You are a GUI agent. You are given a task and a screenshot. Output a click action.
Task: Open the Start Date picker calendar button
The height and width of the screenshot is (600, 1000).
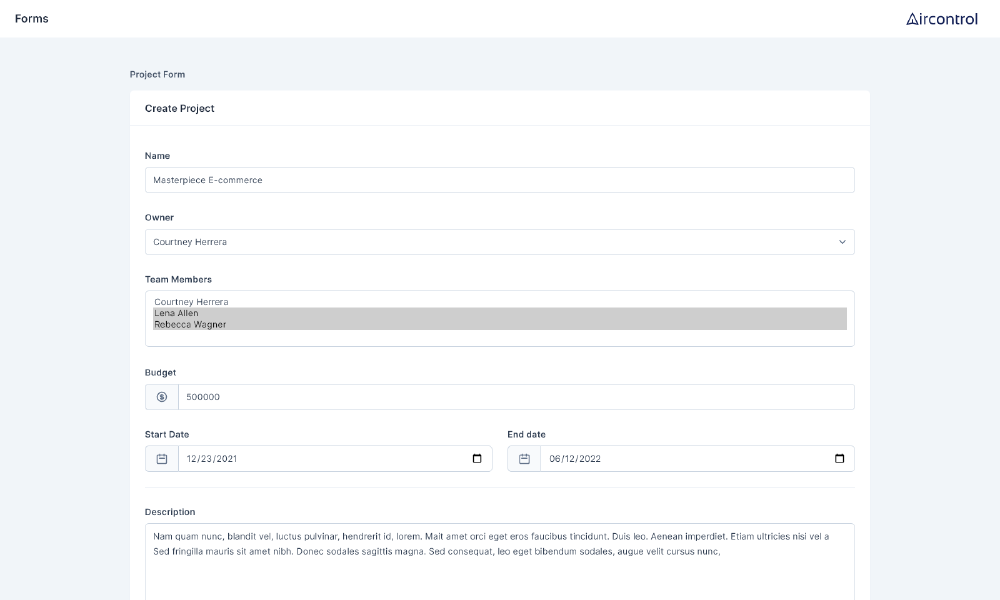click(477, 459)
